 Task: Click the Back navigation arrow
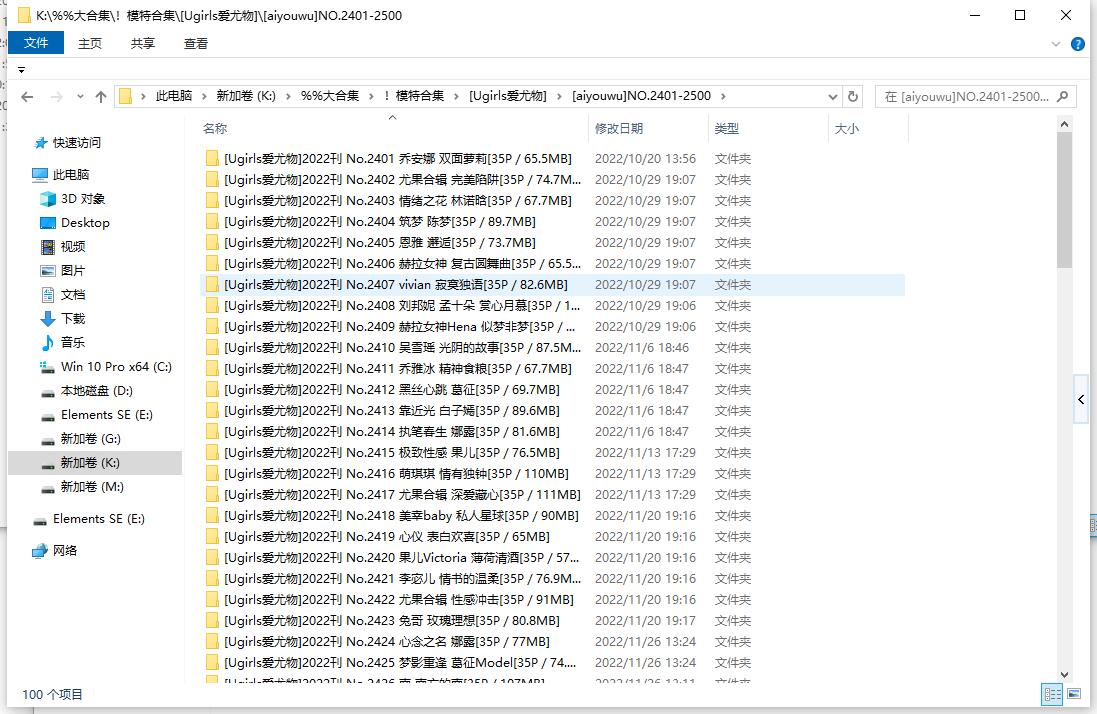point(27,97)
